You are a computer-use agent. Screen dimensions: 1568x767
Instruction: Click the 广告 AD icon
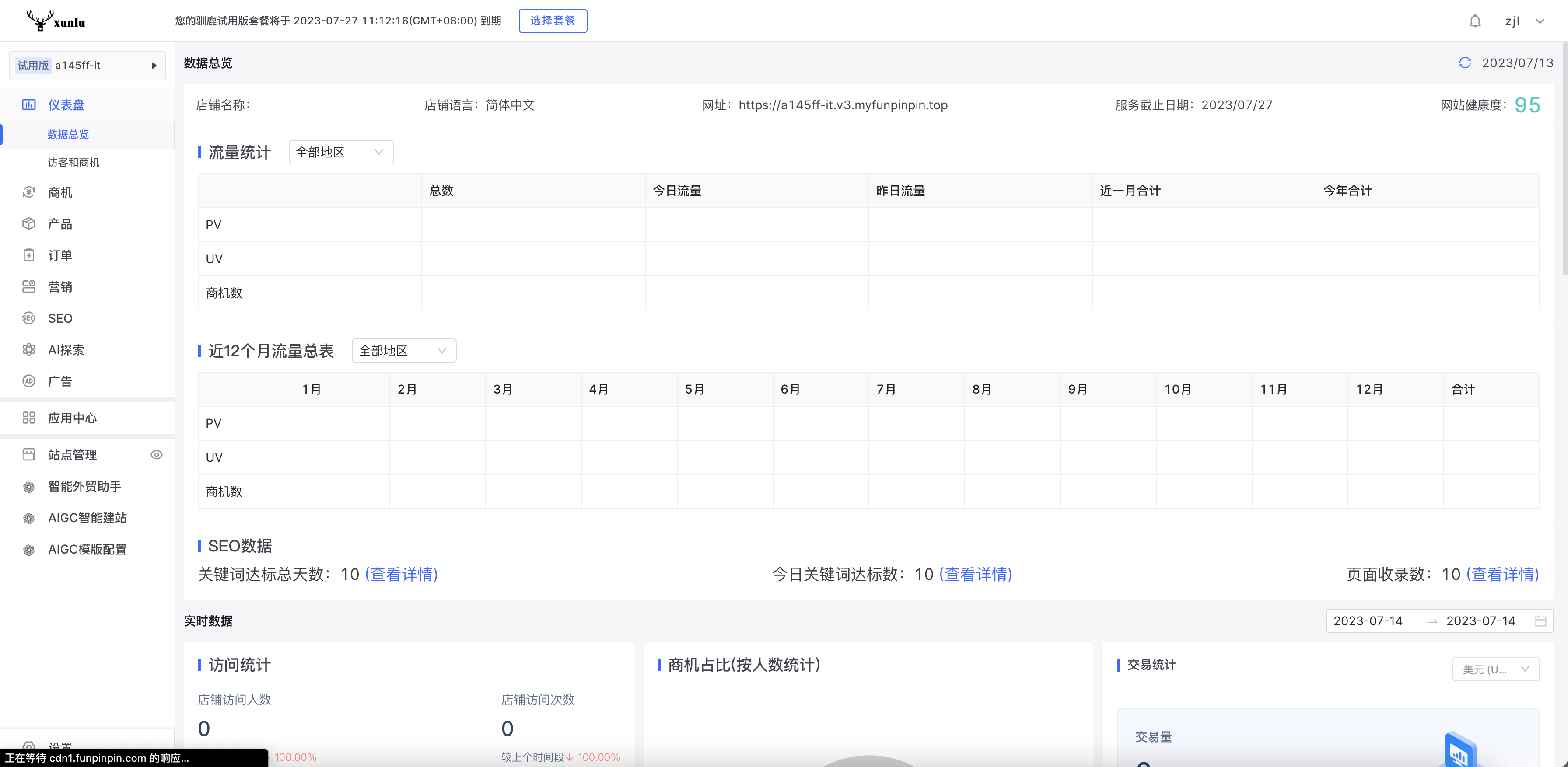click(28, 381)
